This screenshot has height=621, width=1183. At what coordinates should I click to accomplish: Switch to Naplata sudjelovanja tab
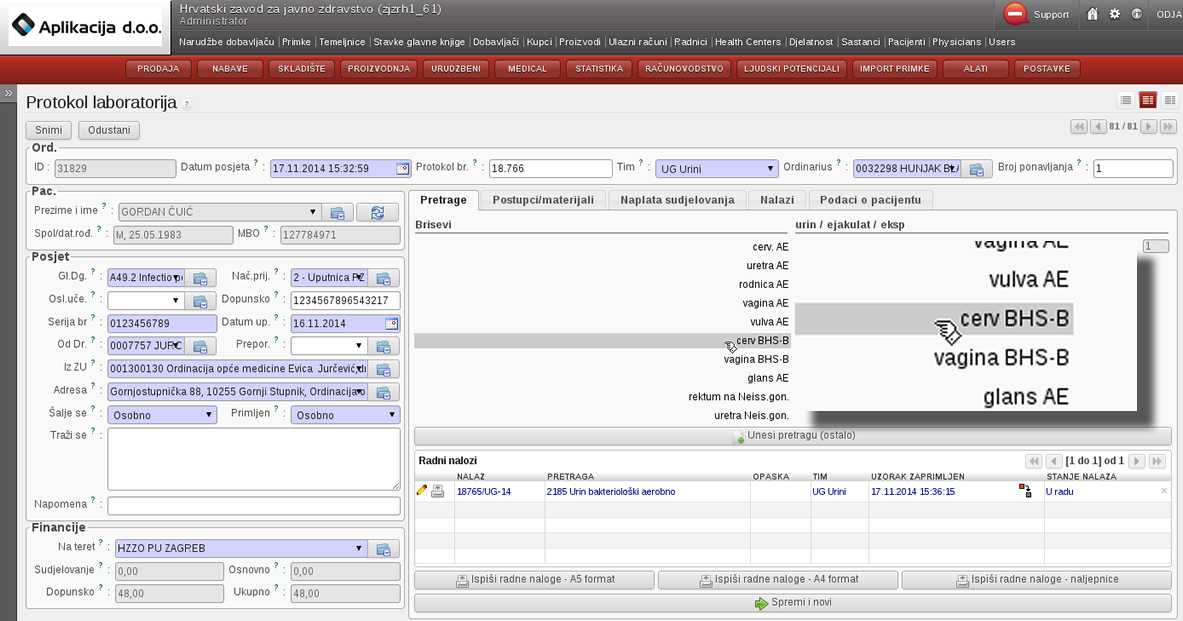point(678,200)
